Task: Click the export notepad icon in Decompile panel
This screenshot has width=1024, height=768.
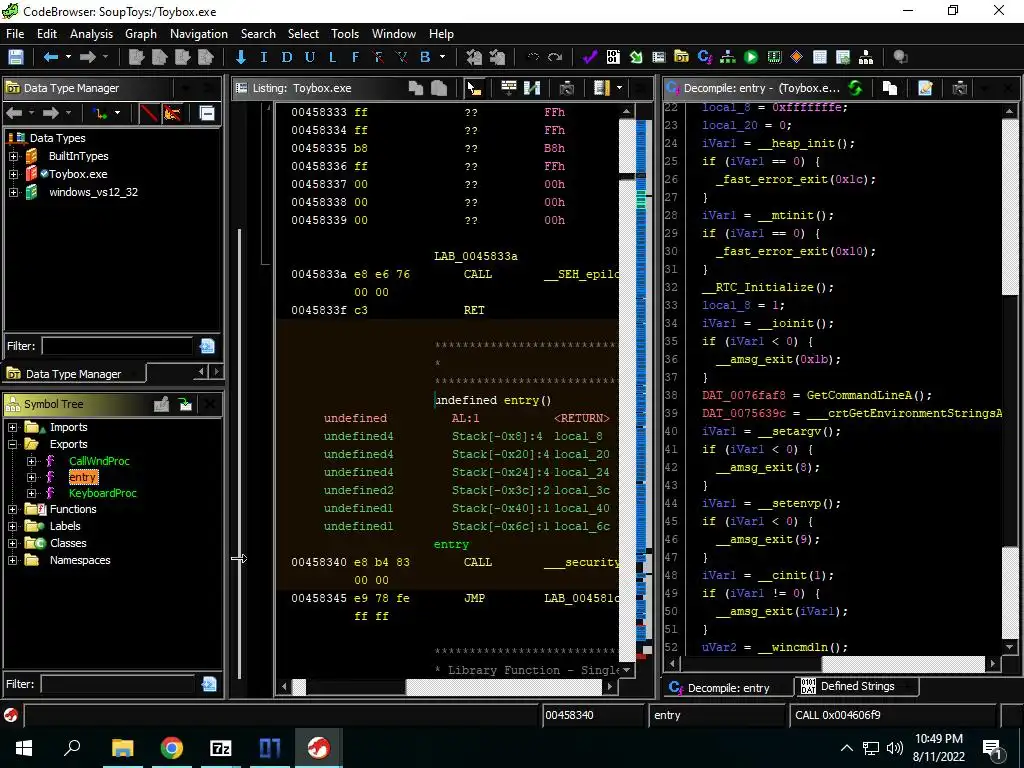Action: (x=925, y=88)
